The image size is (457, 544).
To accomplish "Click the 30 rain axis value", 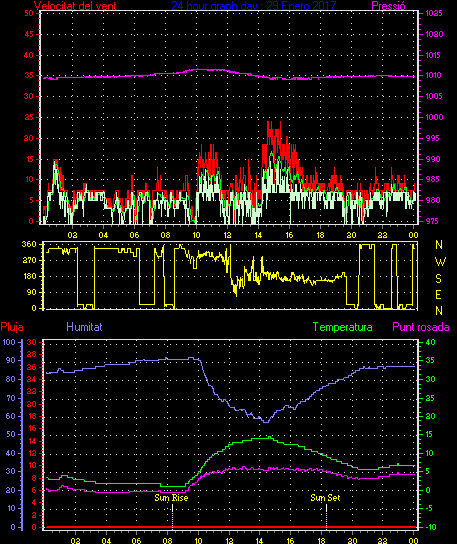I will [x=32, y=342].
